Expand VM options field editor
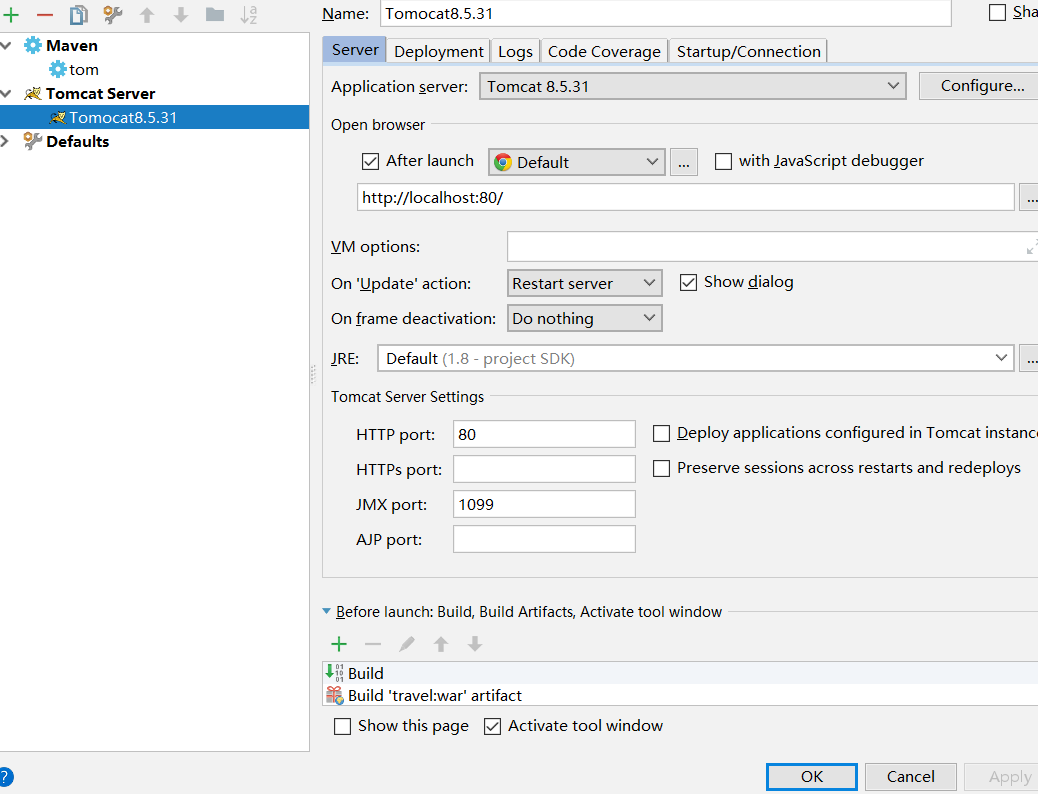Screen dimensions: 1038x794 [x=1031, y=247]
